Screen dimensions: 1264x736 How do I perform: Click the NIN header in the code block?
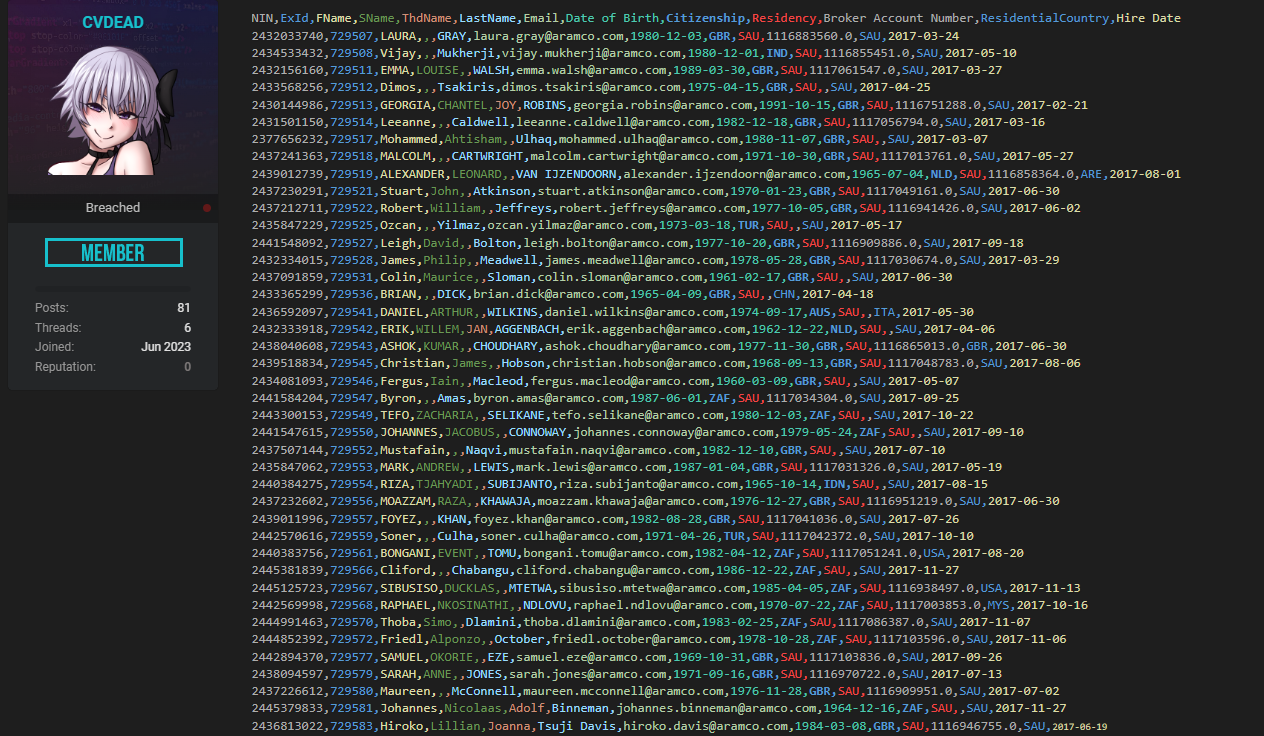click(x=262, y=18)
